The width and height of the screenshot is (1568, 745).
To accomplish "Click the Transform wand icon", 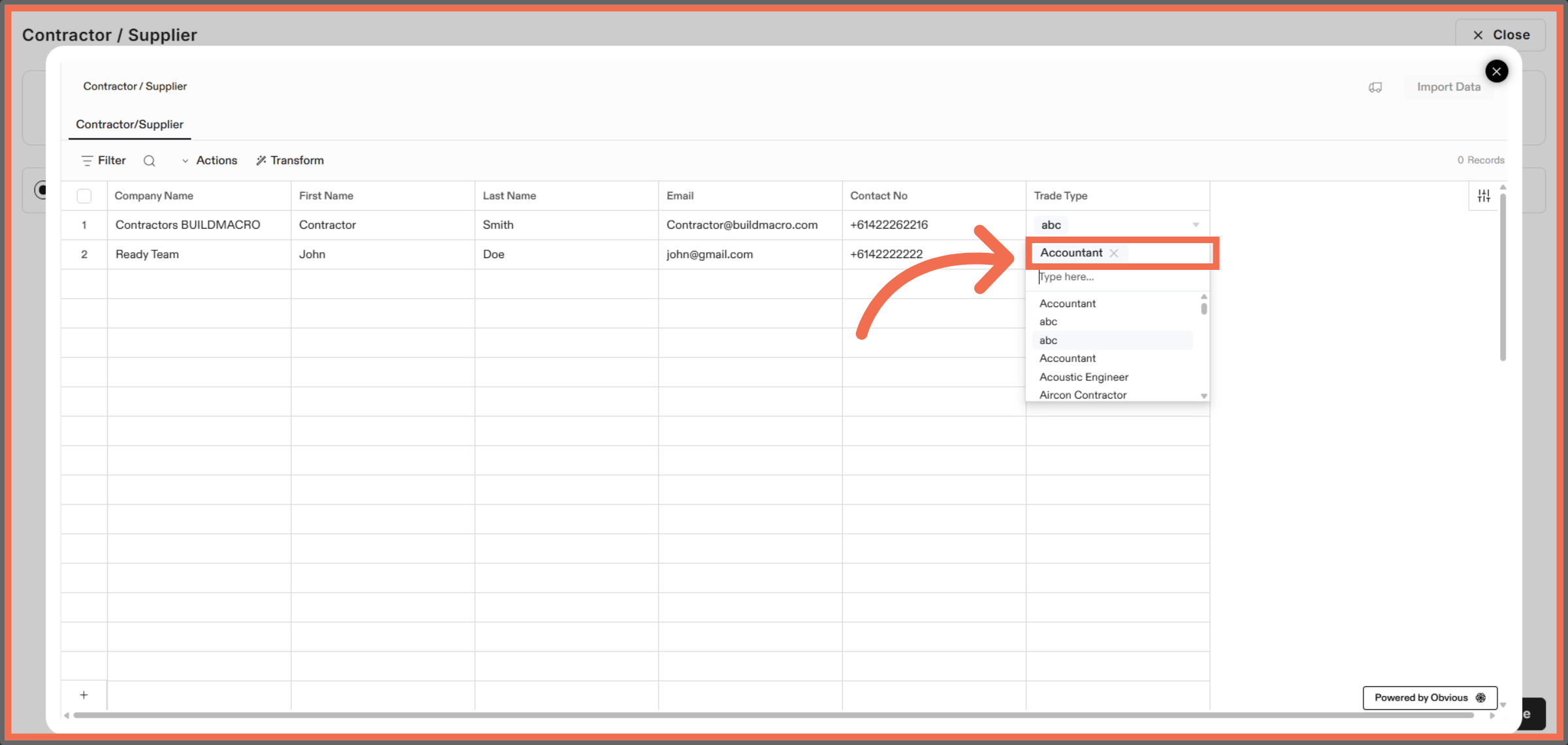I will [261, 161].
